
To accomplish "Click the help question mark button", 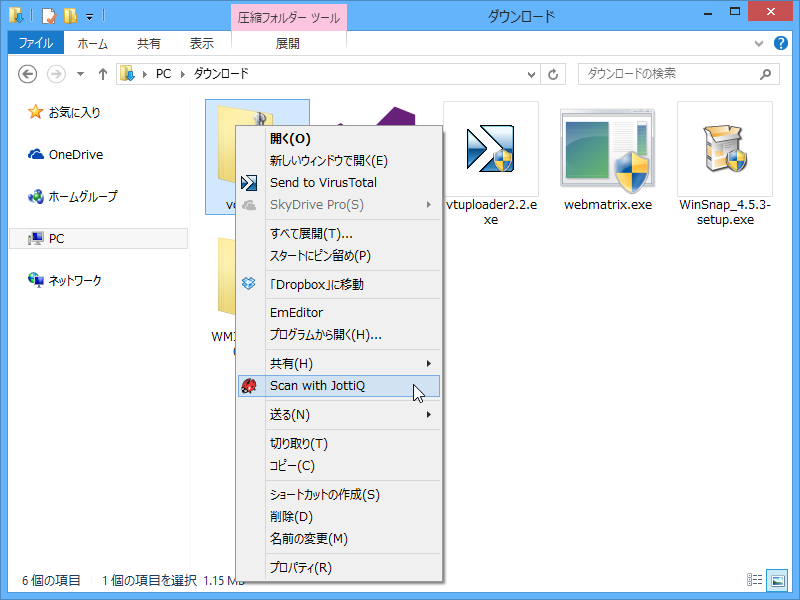I will (x=782, y=43).
